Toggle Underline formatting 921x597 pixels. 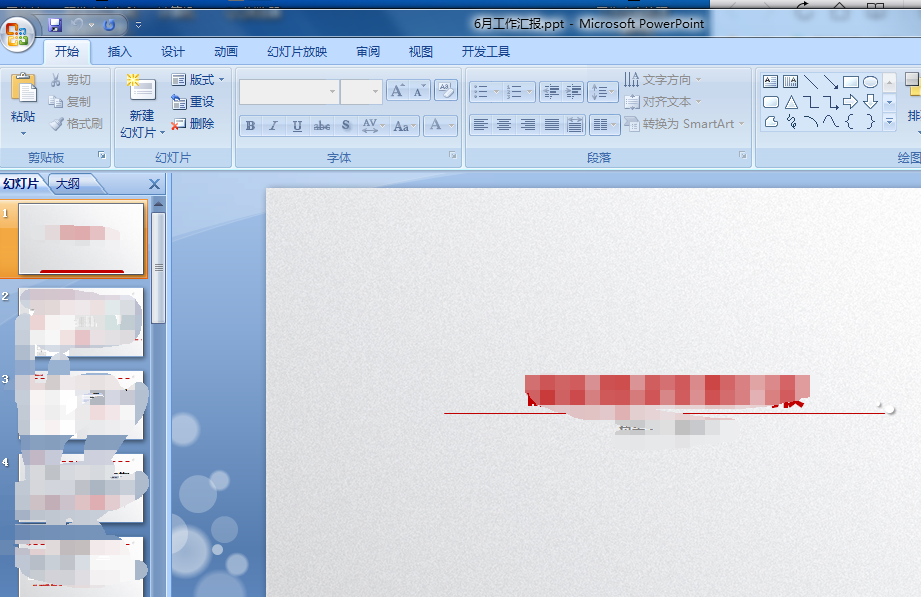[297, 126]
